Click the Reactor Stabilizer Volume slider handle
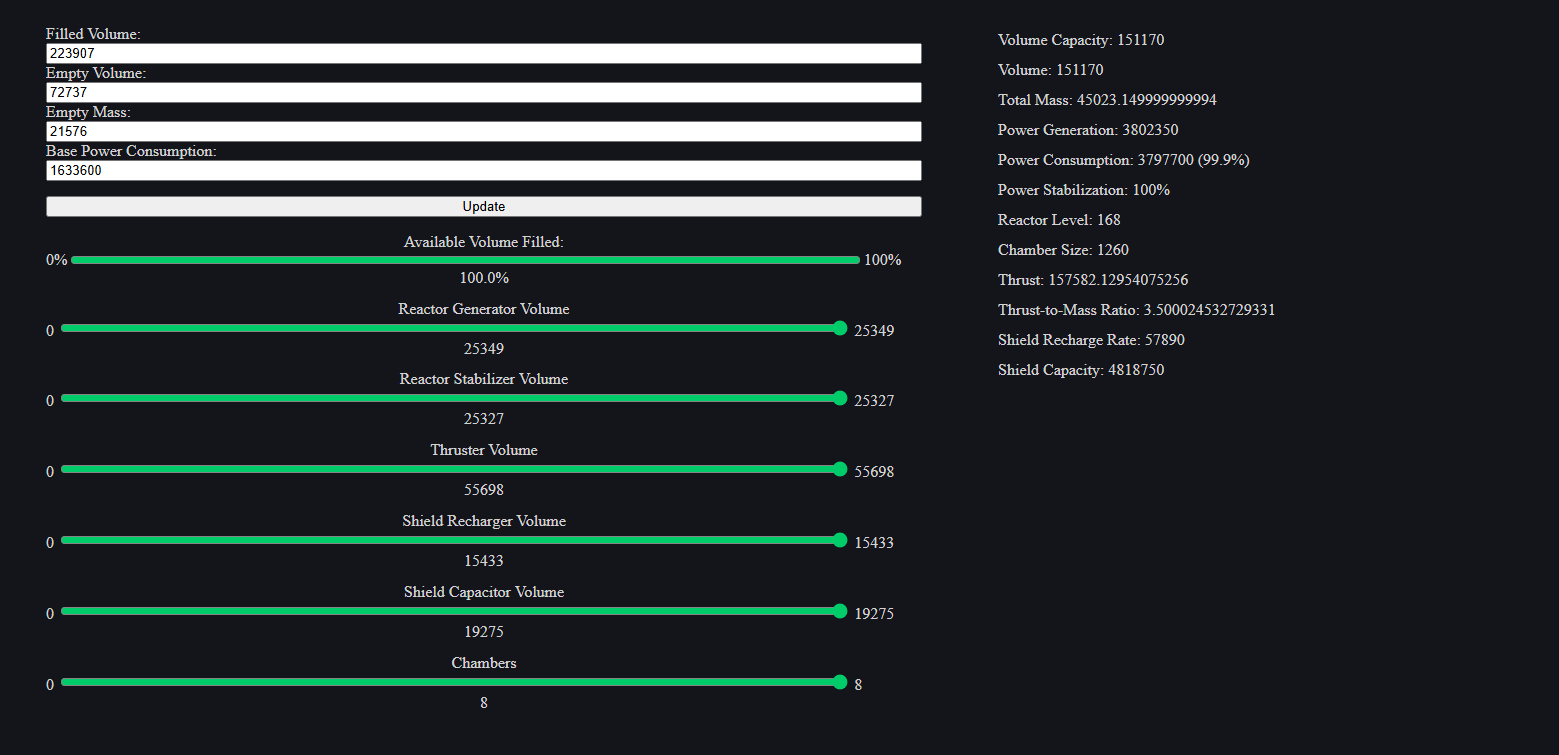1559x755 pixels. pos(840,398)
